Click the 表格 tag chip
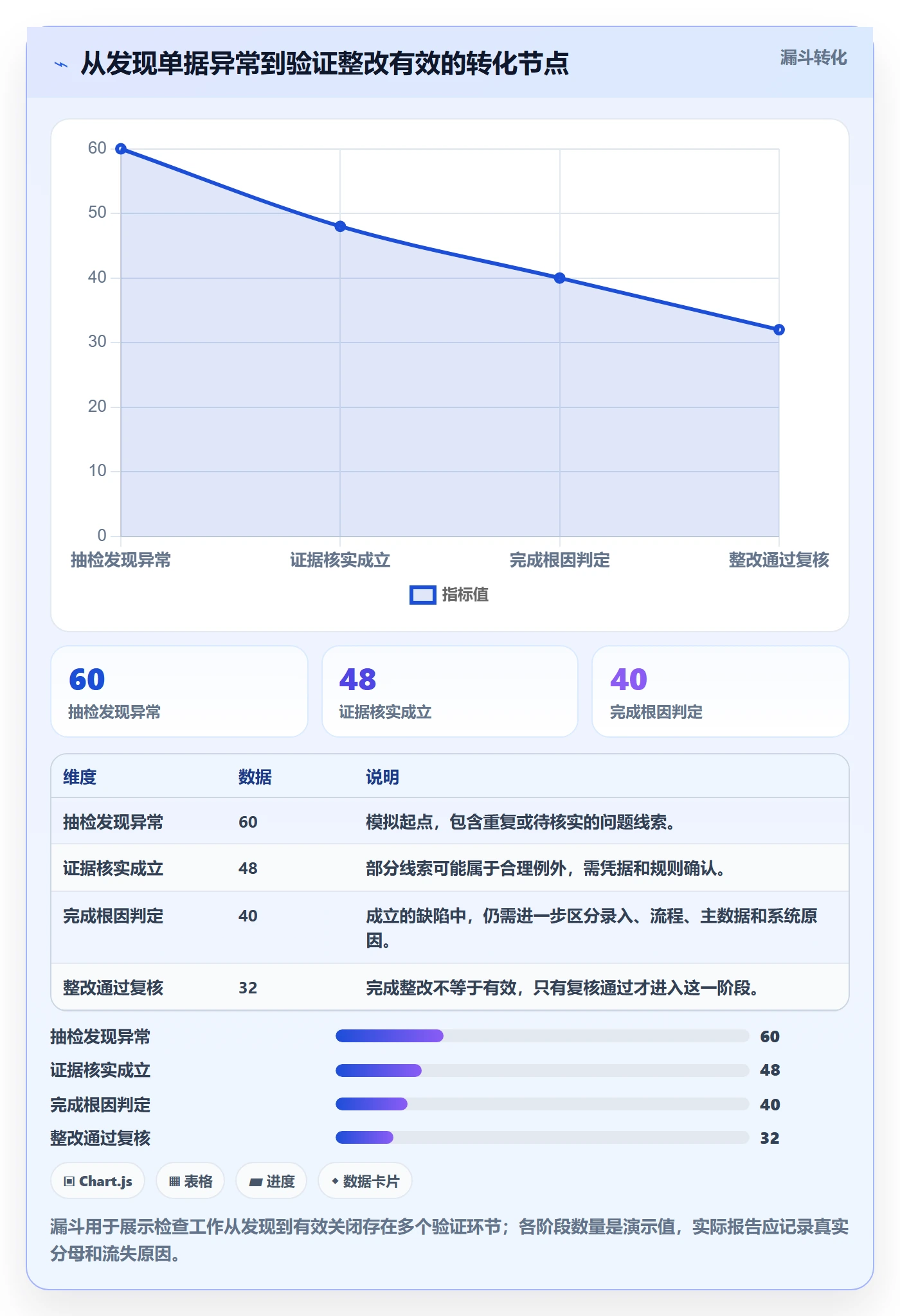 (190, 1181)
